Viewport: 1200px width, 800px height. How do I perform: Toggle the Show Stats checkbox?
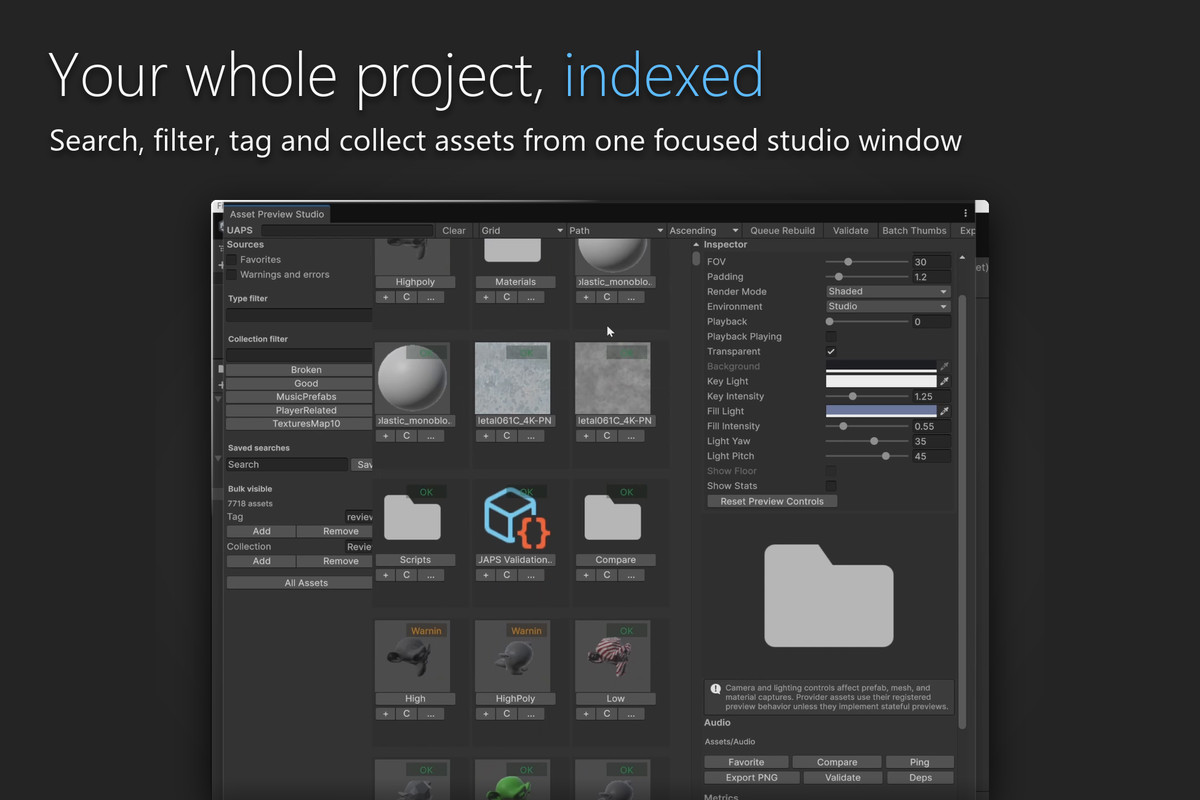pyautogui.click(x=831, y=486)
